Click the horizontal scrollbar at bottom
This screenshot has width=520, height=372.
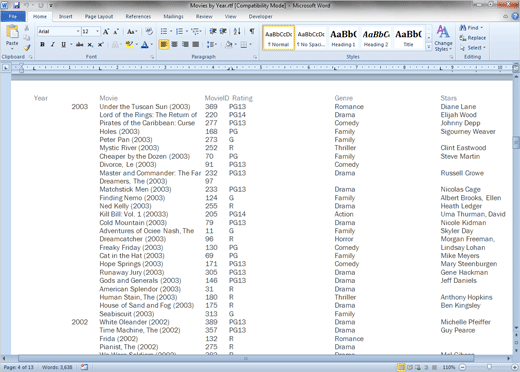tap(246, 358)
